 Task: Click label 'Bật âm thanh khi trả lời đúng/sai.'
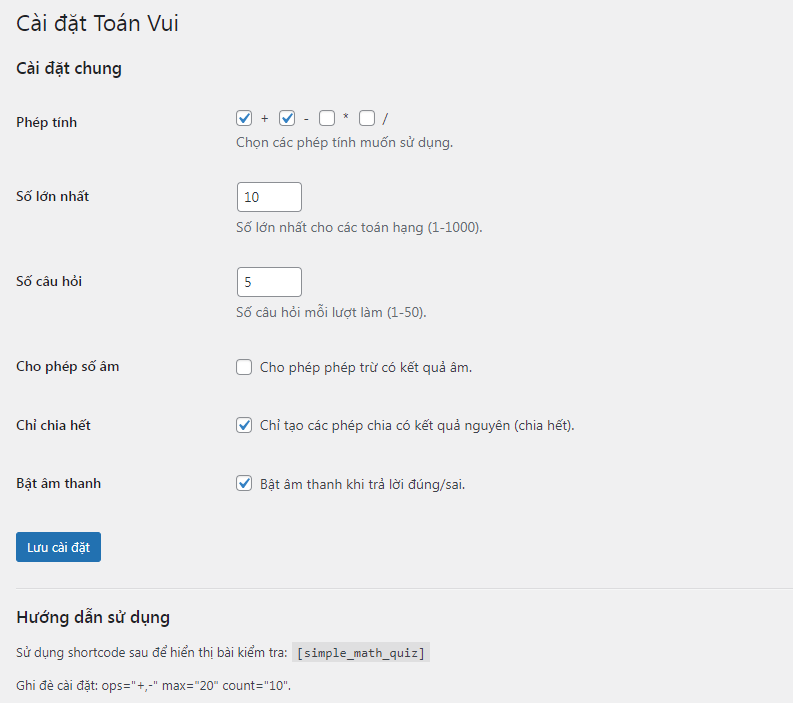(362, 484)
